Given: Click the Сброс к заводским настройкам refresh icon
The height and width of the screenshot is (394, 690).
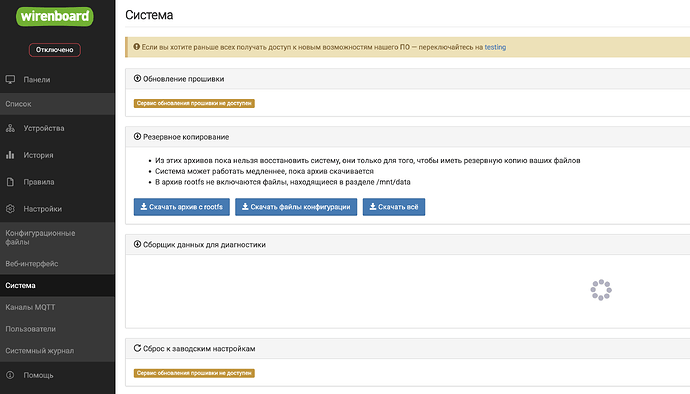Looking at the screenshot, I should click(x=137, y=348).
